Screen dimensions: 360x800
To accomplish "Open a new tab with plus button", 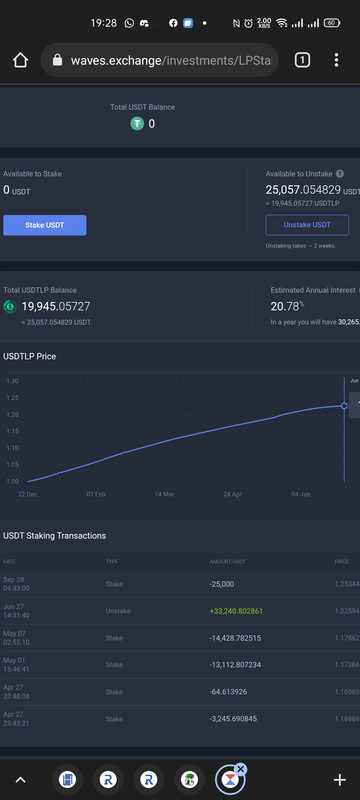I will pos(340,780).
